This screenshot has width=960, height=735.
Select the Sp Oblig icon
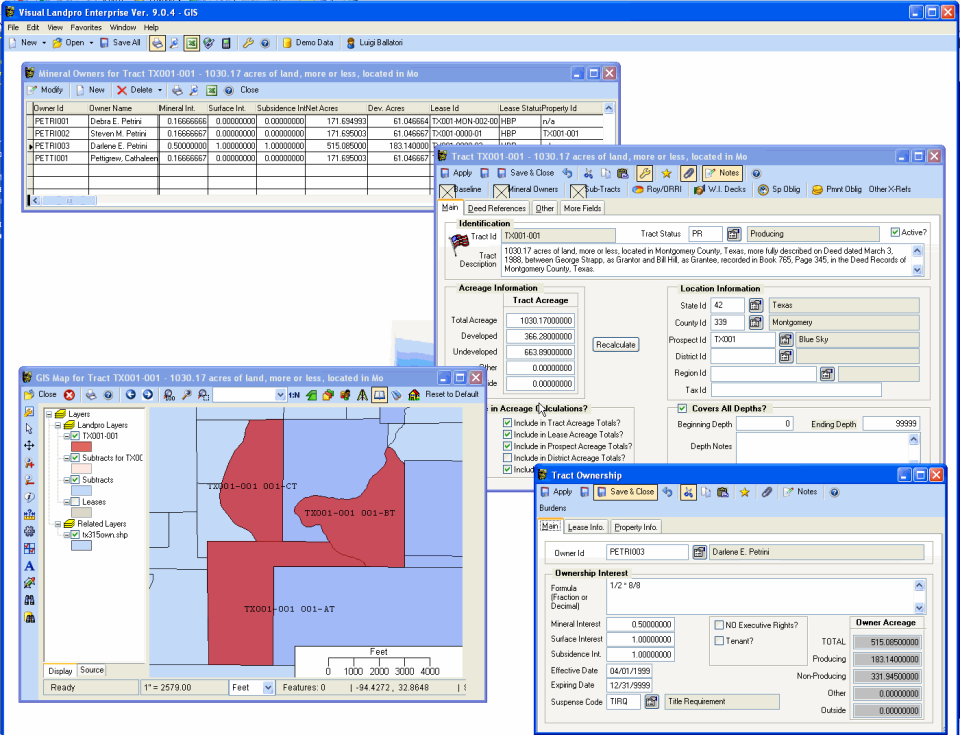[775, 189]
